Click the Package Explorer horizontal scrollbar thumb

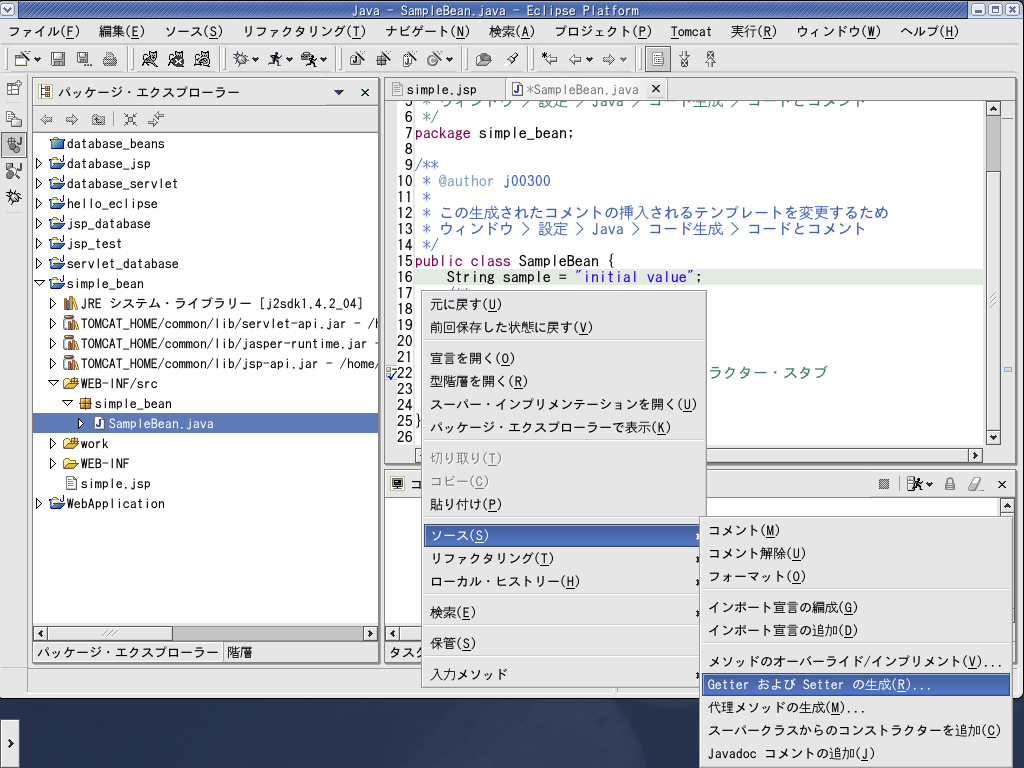tap(110, 633)
